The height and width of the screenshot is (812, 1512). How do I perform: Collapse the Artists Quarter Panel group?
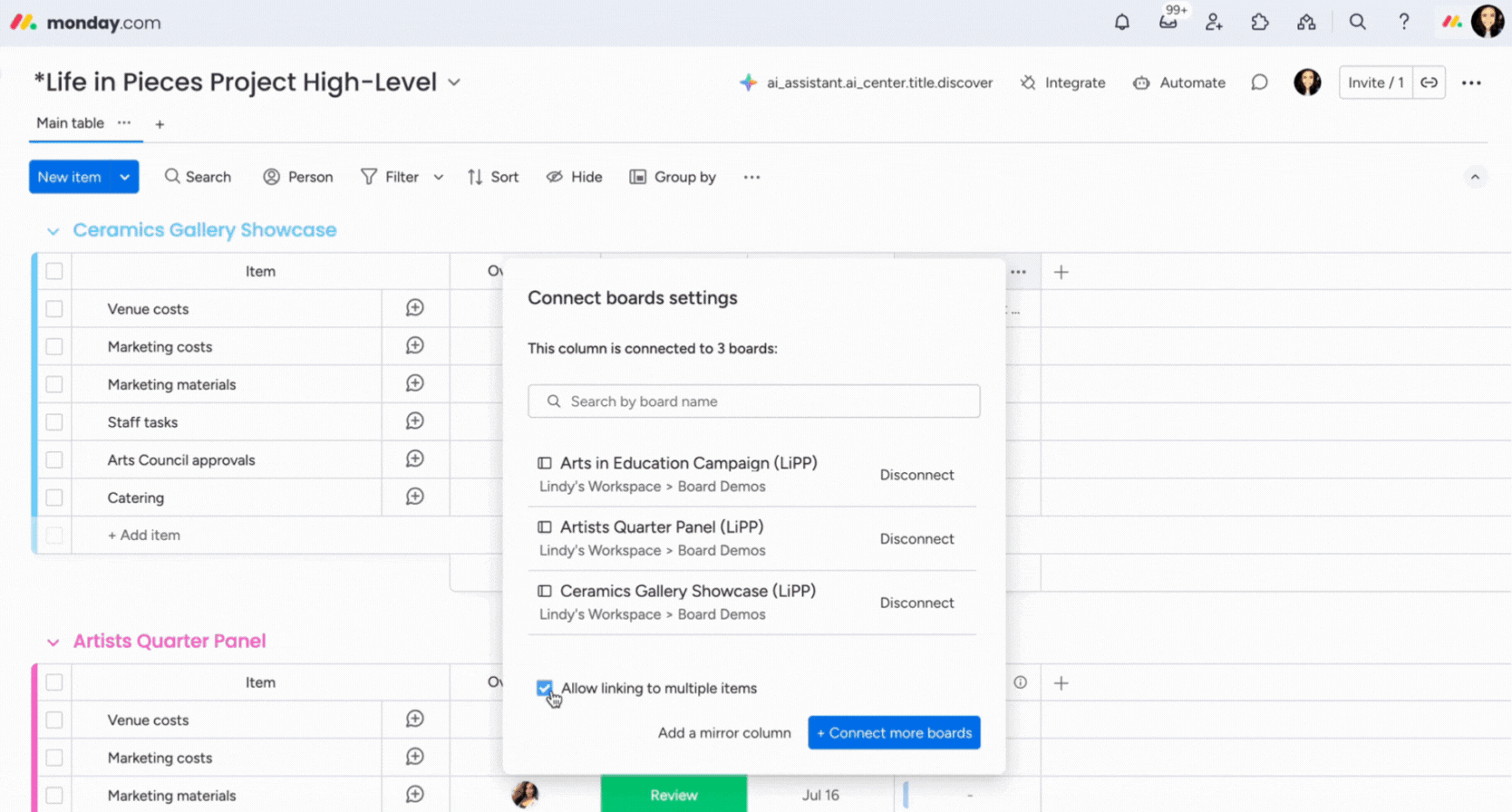point(53,643)
